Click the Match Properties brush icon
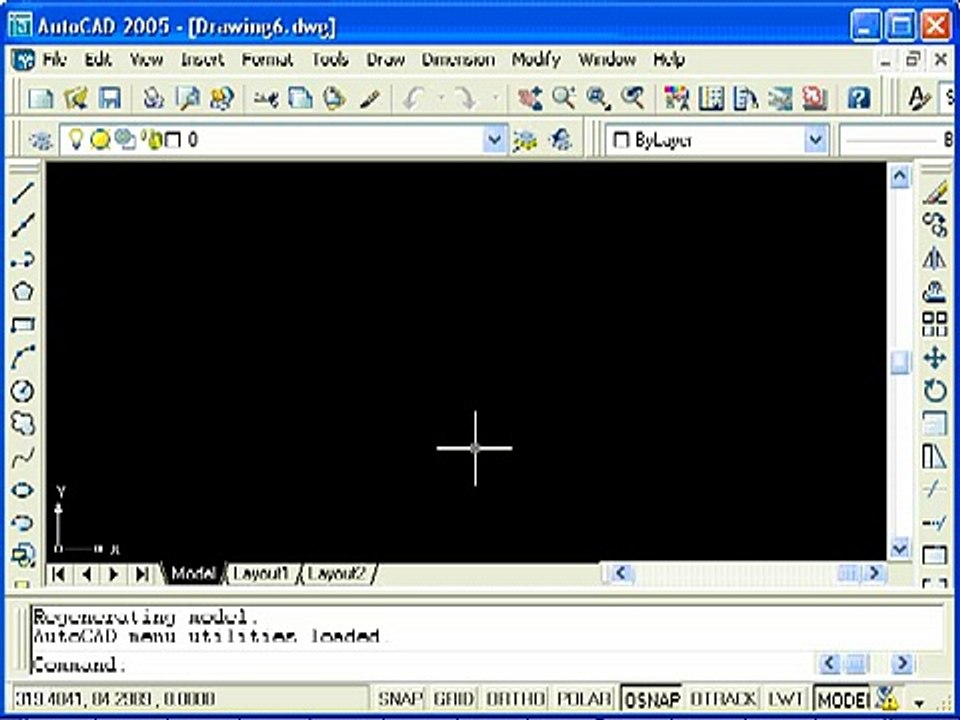 pyautogui.click(x=370, y=98)
